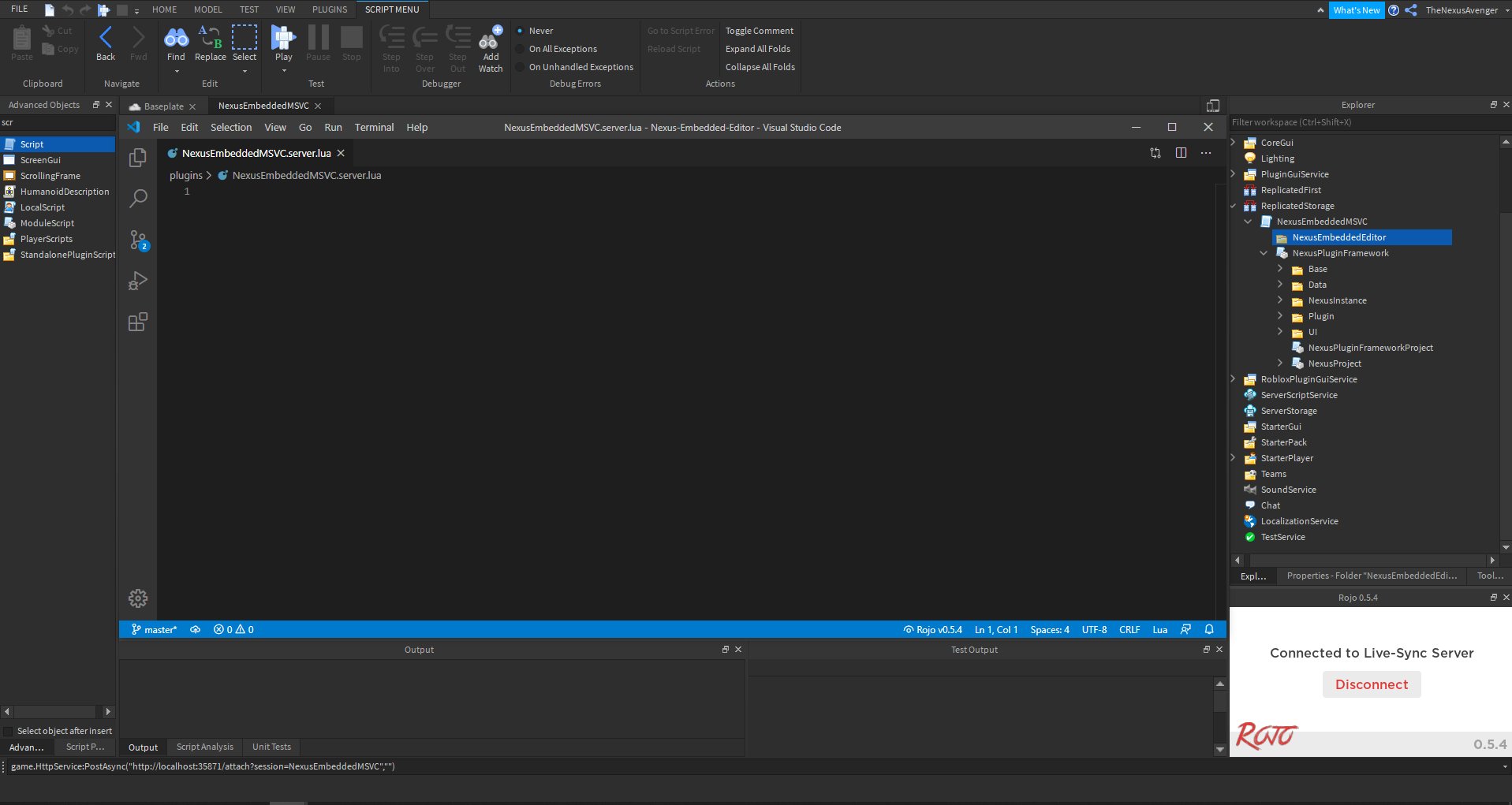The height and width of the screenshot is (805, 1512).
Task: Switch to Script Analysis tab
Action: click(205, 747)
